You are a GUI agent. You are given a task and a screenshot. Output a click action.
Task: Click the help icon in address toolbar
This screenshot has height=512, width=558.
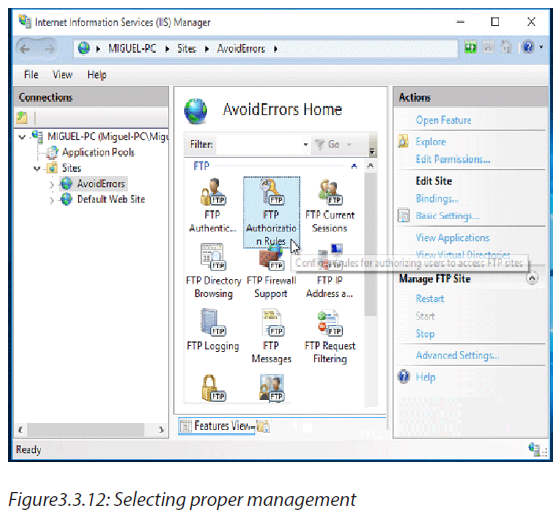(x=528, y=47)
